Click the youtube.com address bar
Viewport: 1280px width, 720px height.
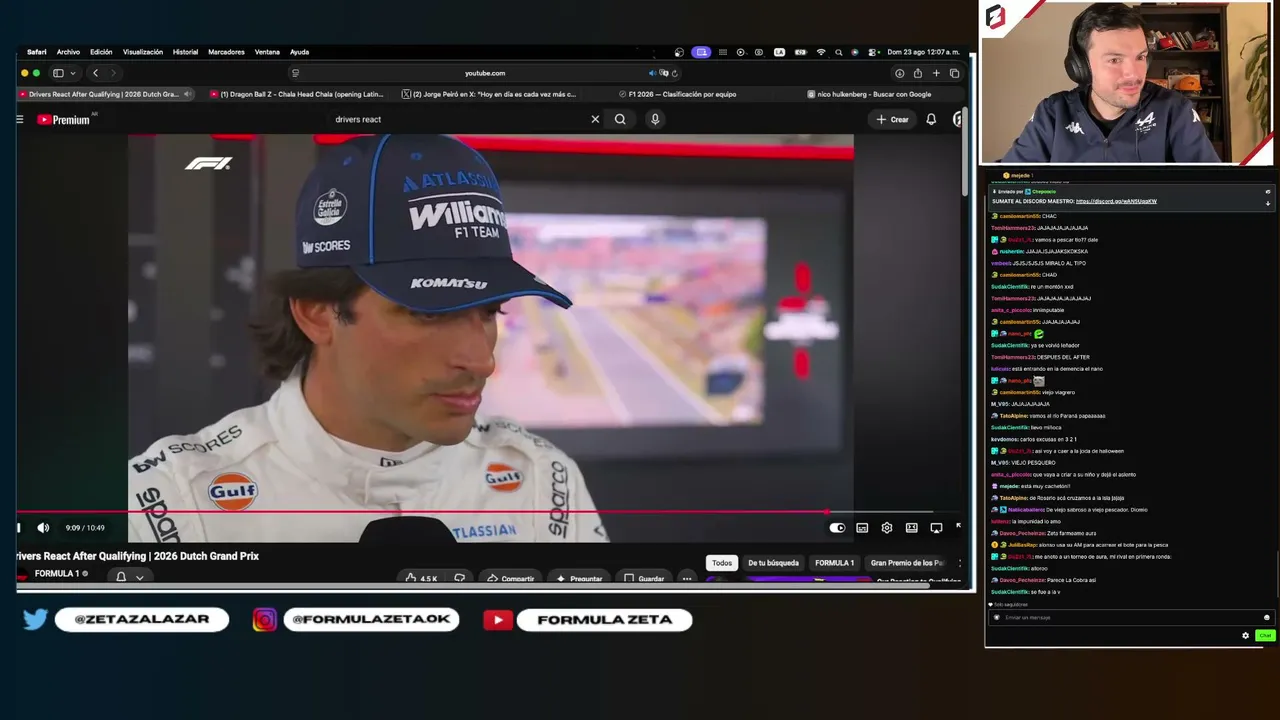[485, 73]
